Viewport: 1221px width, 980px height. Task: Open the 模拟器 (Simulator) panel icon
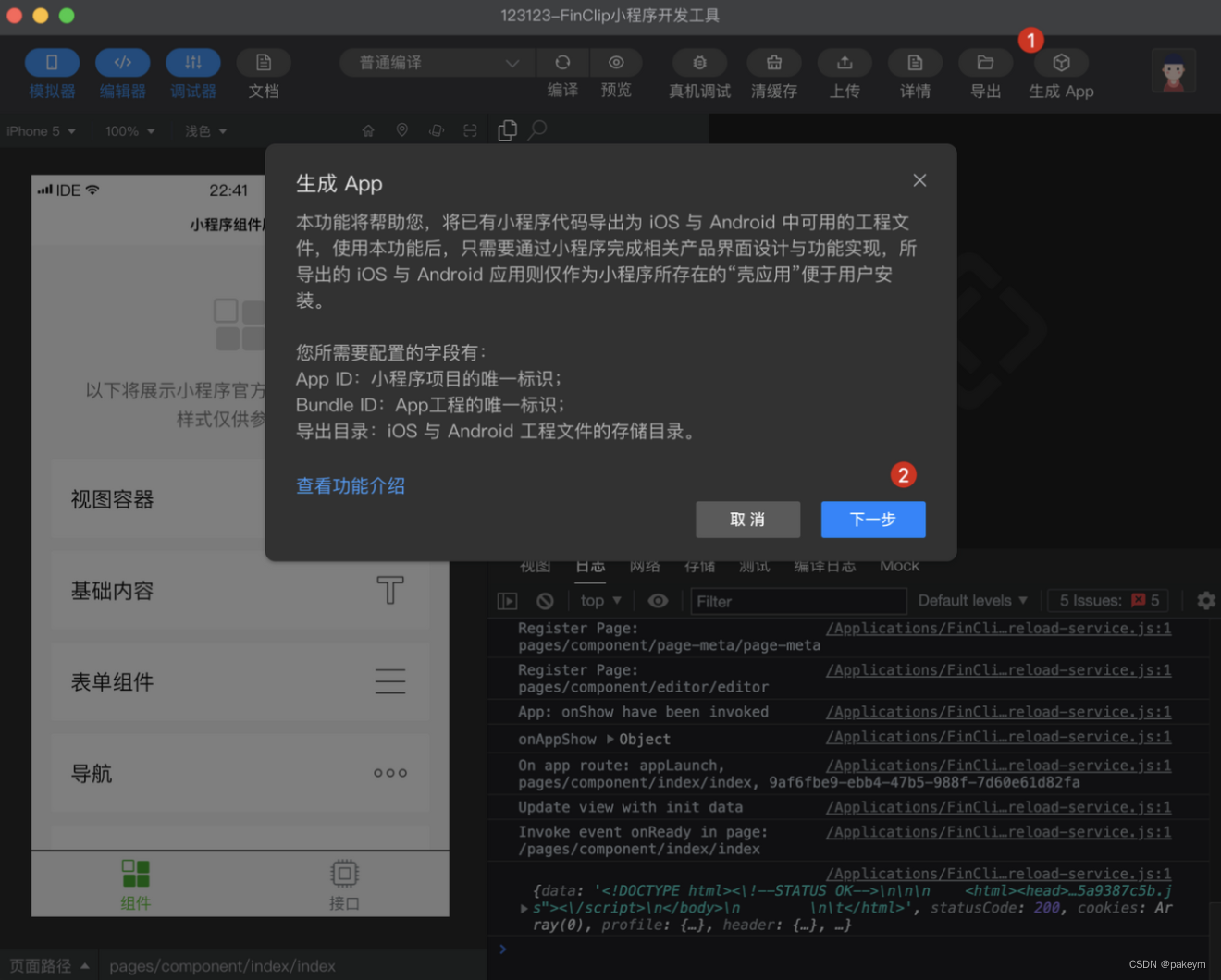(52, 62)
